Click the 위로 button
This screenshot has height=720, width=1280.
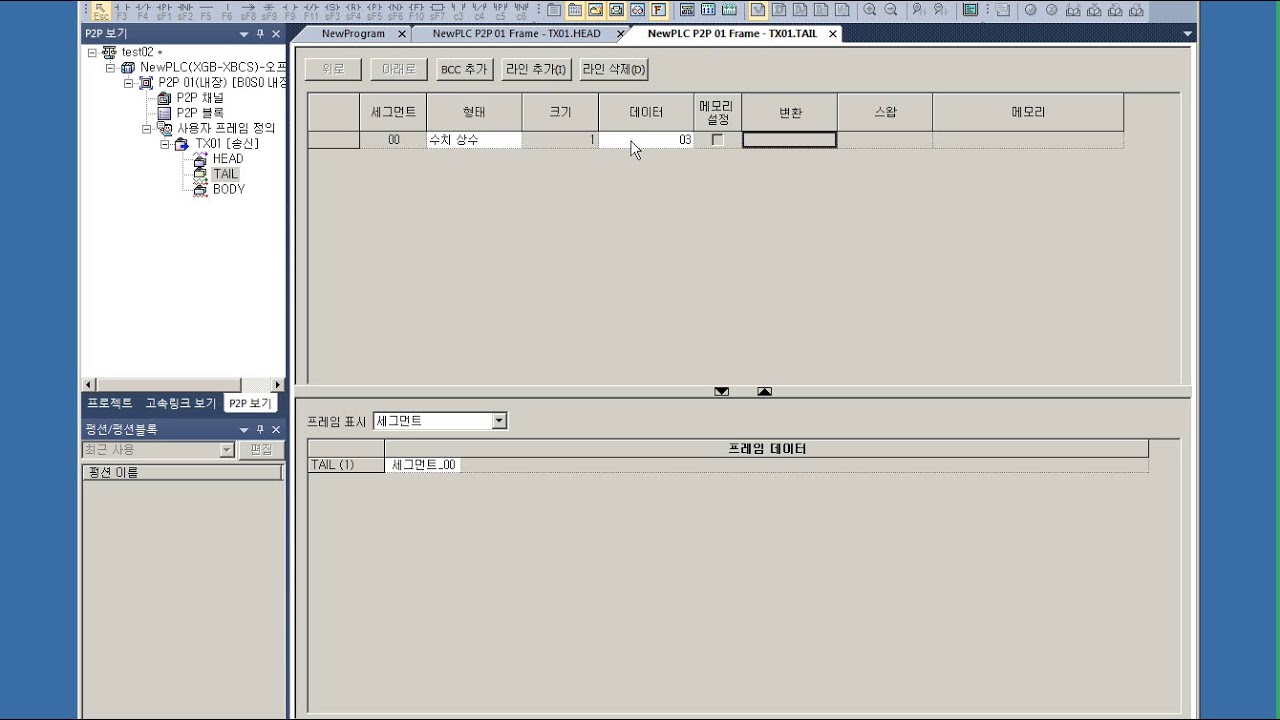click(x=333, y=69)
